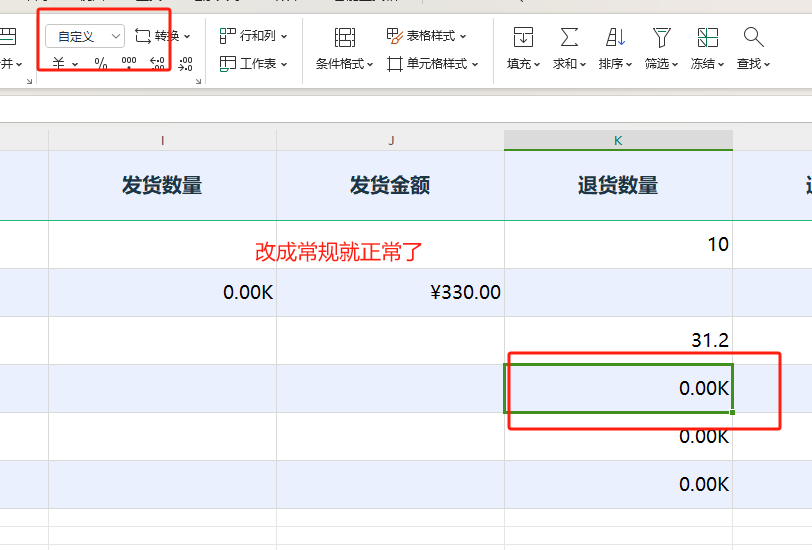Screen dimensions: 812x550
Task: Expand the 冻结 dropdown label
Action: pos(707,64)
